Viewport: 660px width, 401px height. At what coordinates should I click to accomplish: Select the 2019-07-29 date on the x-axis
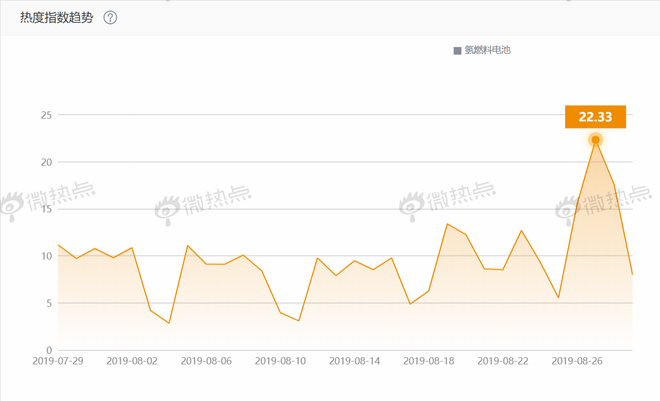pos(57,362)
